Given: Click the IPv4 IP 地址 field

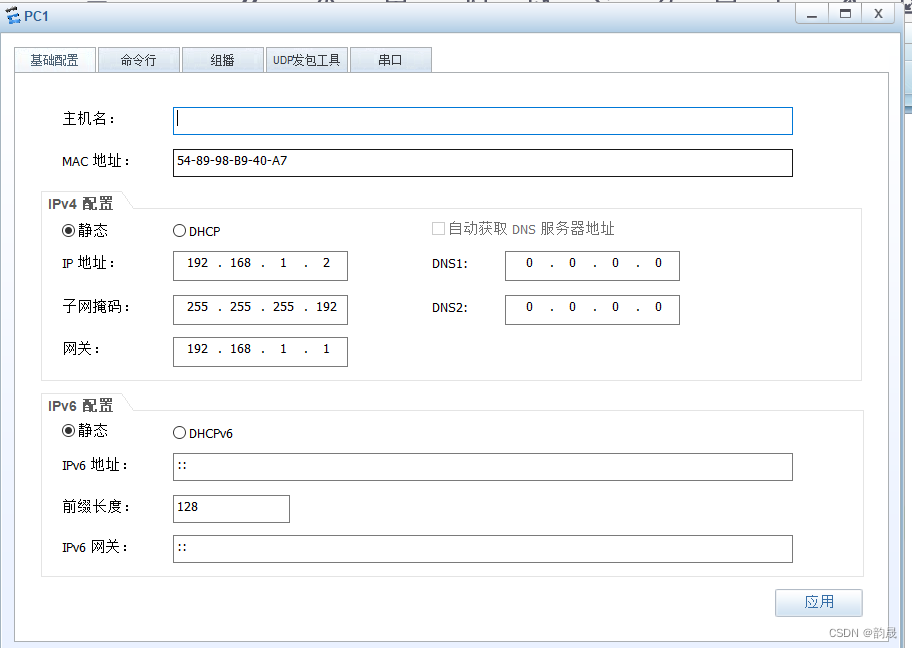Looking at the screenshot, I should (260, 265).
